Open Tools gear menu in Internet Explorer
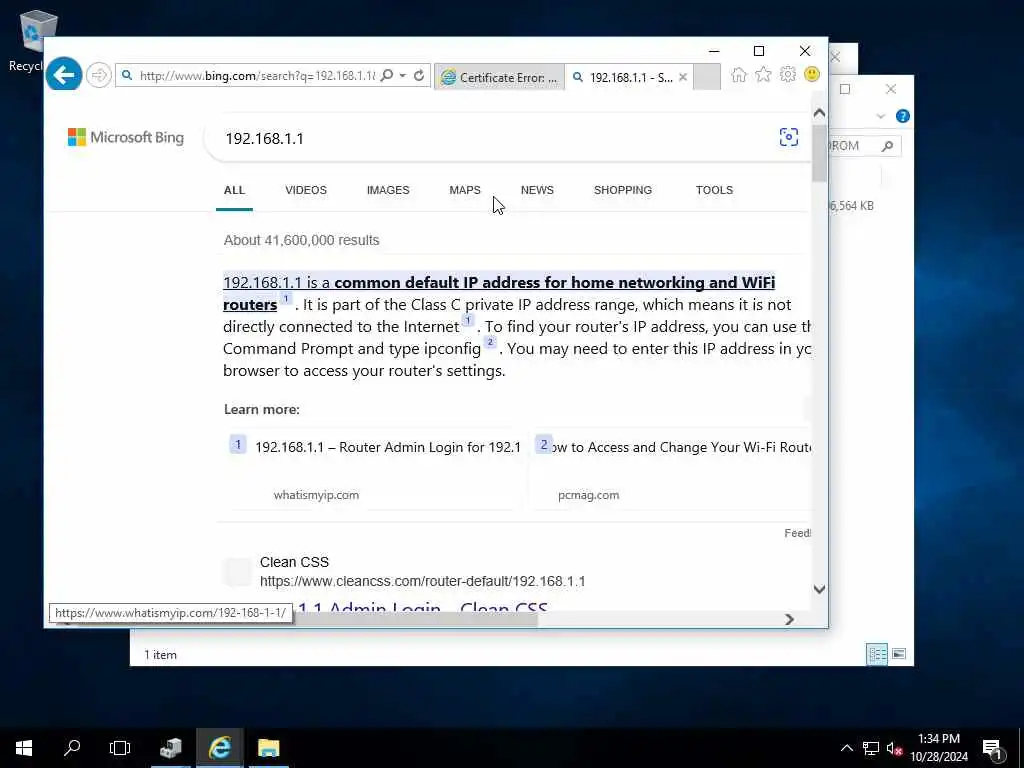Image resolution: width=1024 pixels, height=768 pixels. point(788,74)
